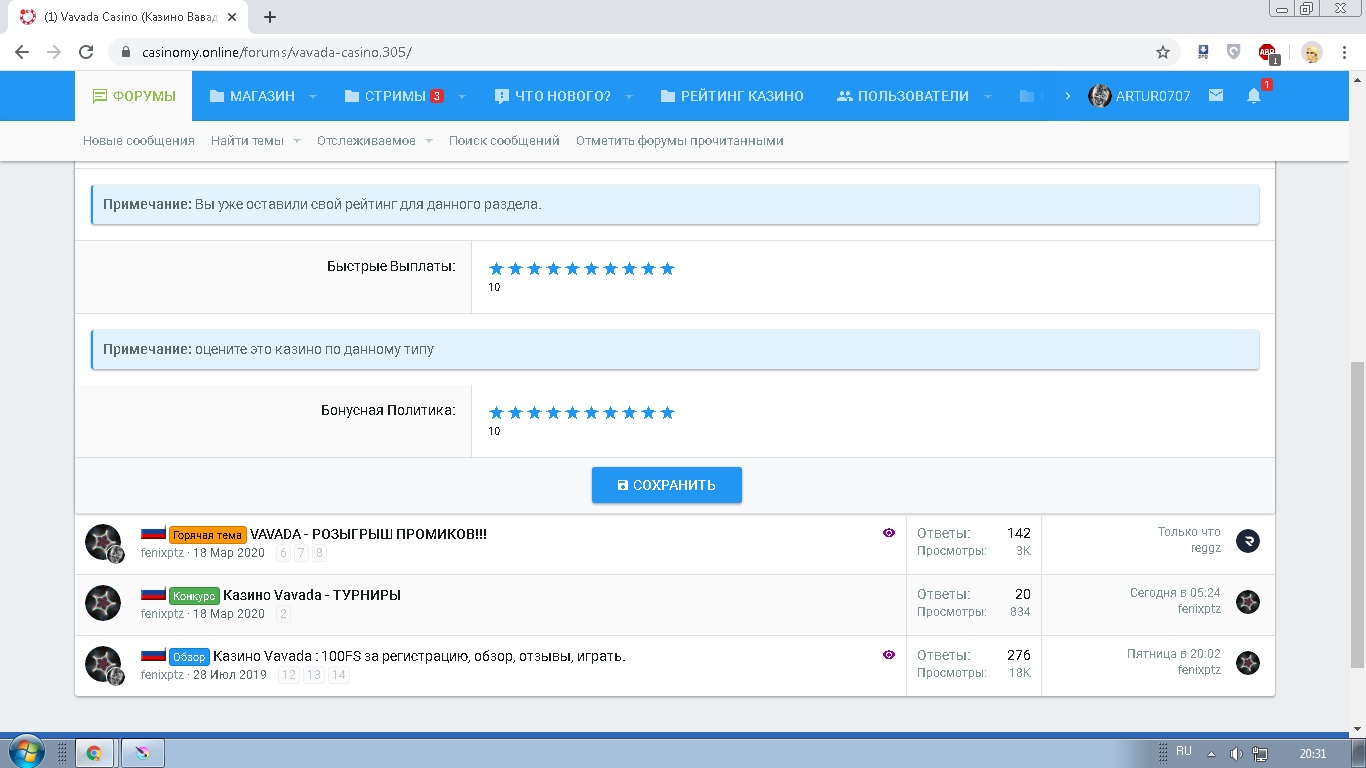
Task: Click the browser forward arrow
Action: click(54, 52)
